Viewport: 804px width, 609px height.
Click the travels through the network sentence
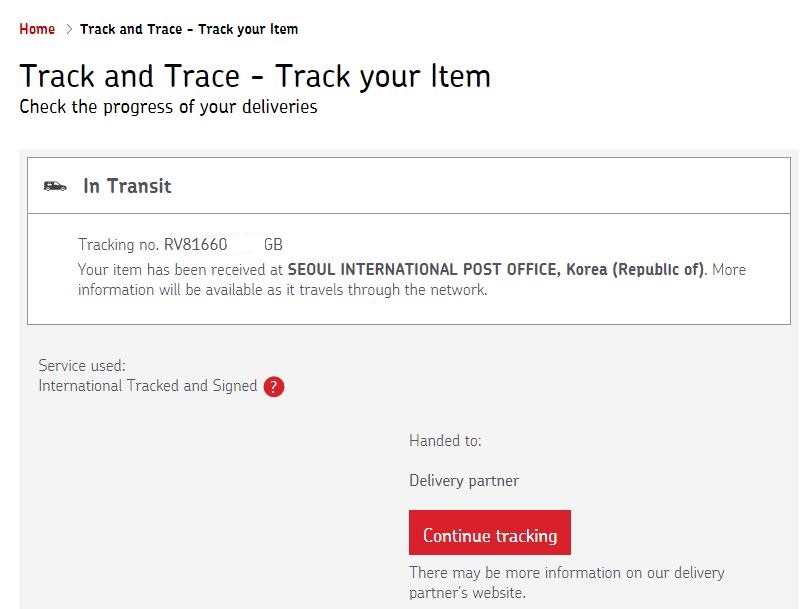point(282,291)
